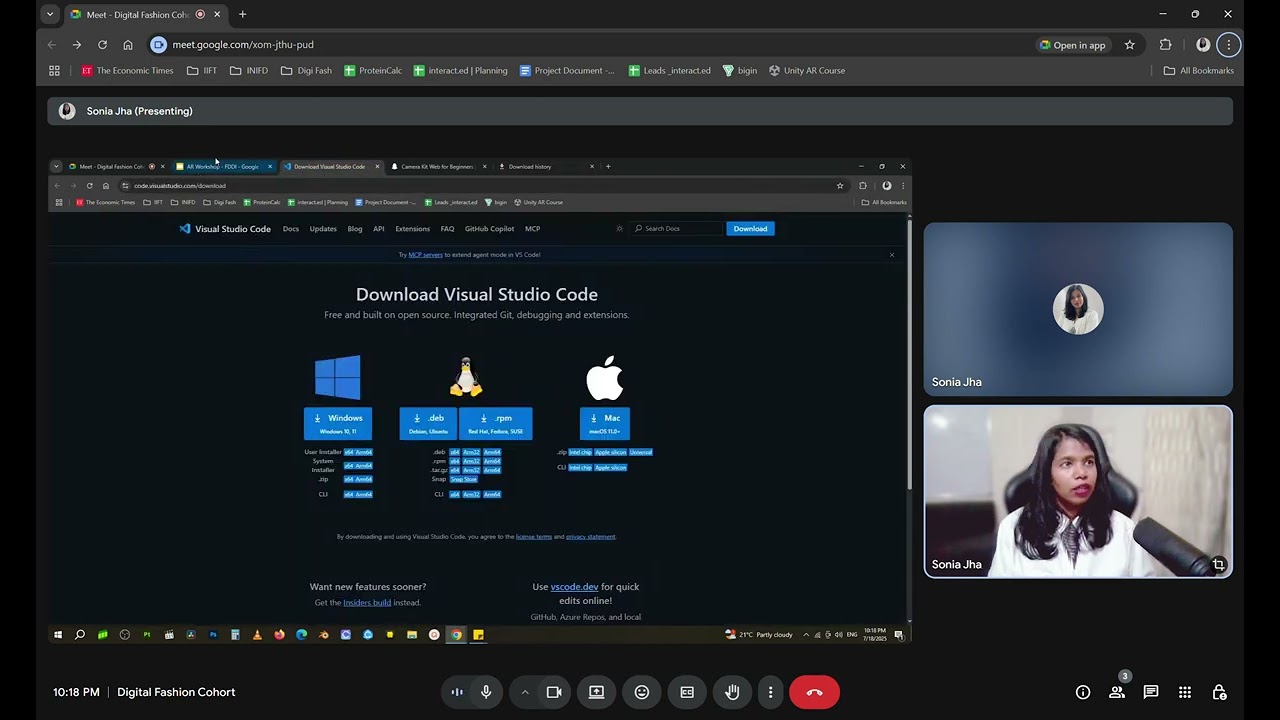Open the GitHub Copilot menu item
This screenshot has height=720, width=1280.
(489, 229)
